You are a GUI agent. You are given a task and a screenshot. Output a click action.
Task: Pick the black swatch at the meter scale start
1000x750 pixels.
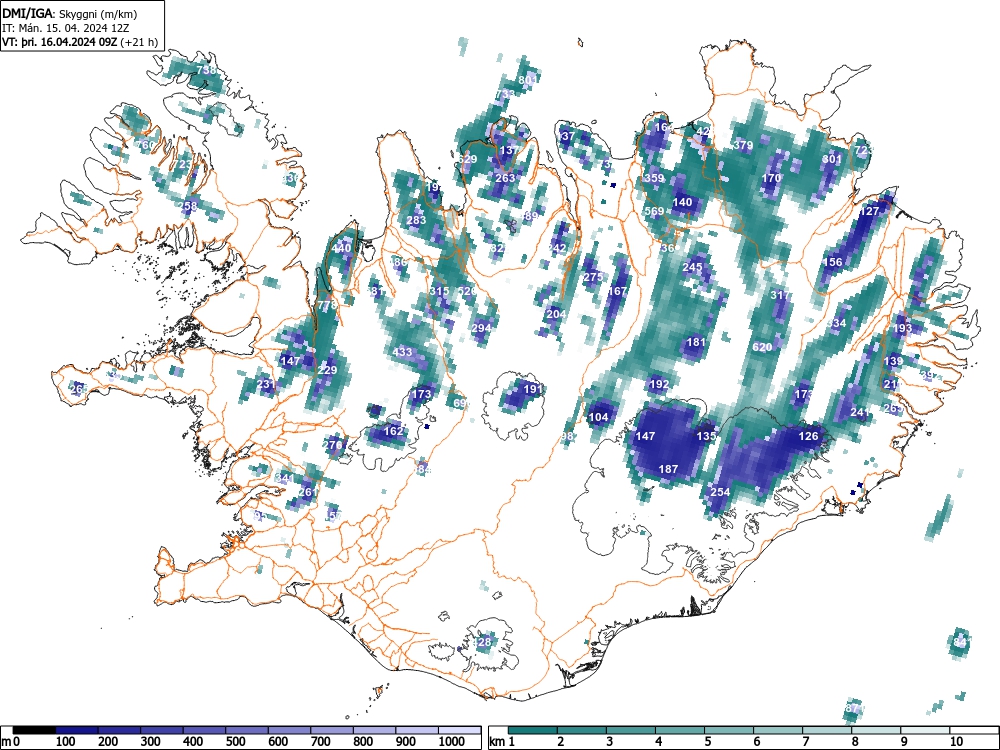pyautogui.click(x=34, y=730)
